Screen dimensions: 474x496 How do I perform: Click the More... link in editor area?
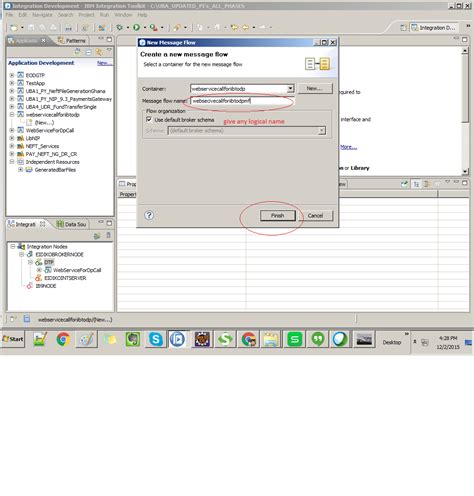[349, 147]
